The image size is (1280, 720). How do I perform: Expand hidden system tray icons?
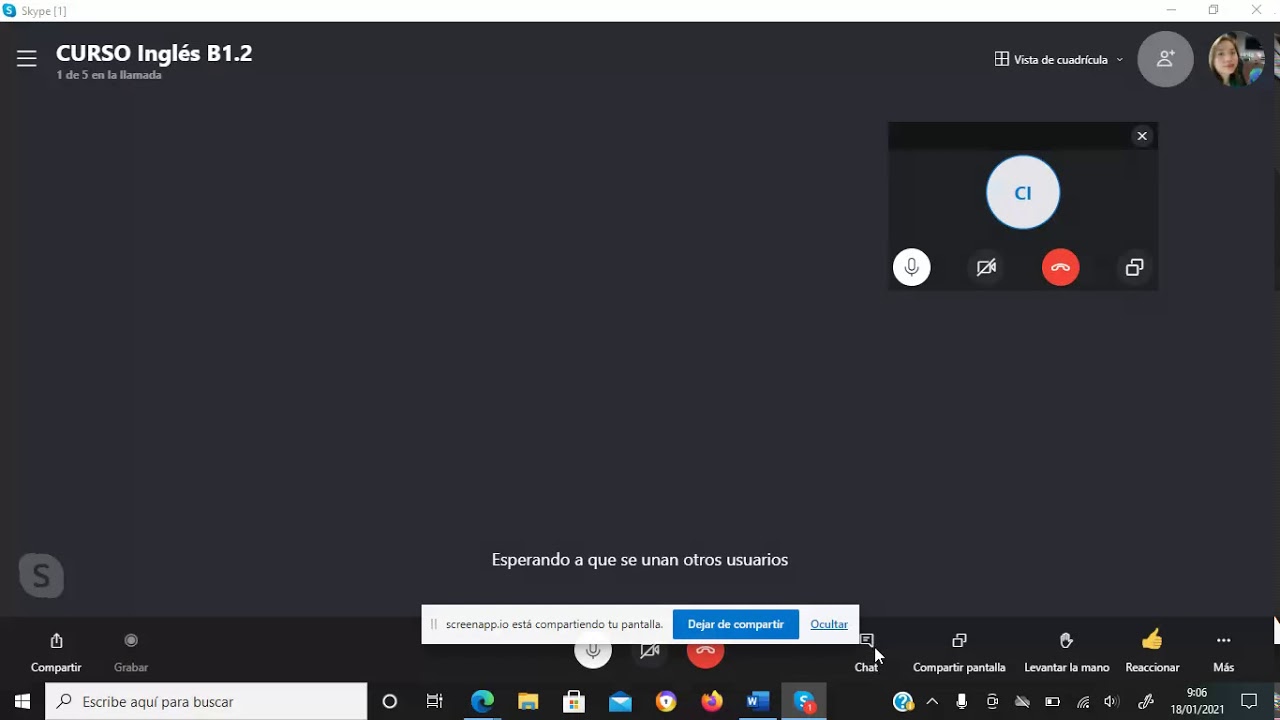[x=932, y=702]
